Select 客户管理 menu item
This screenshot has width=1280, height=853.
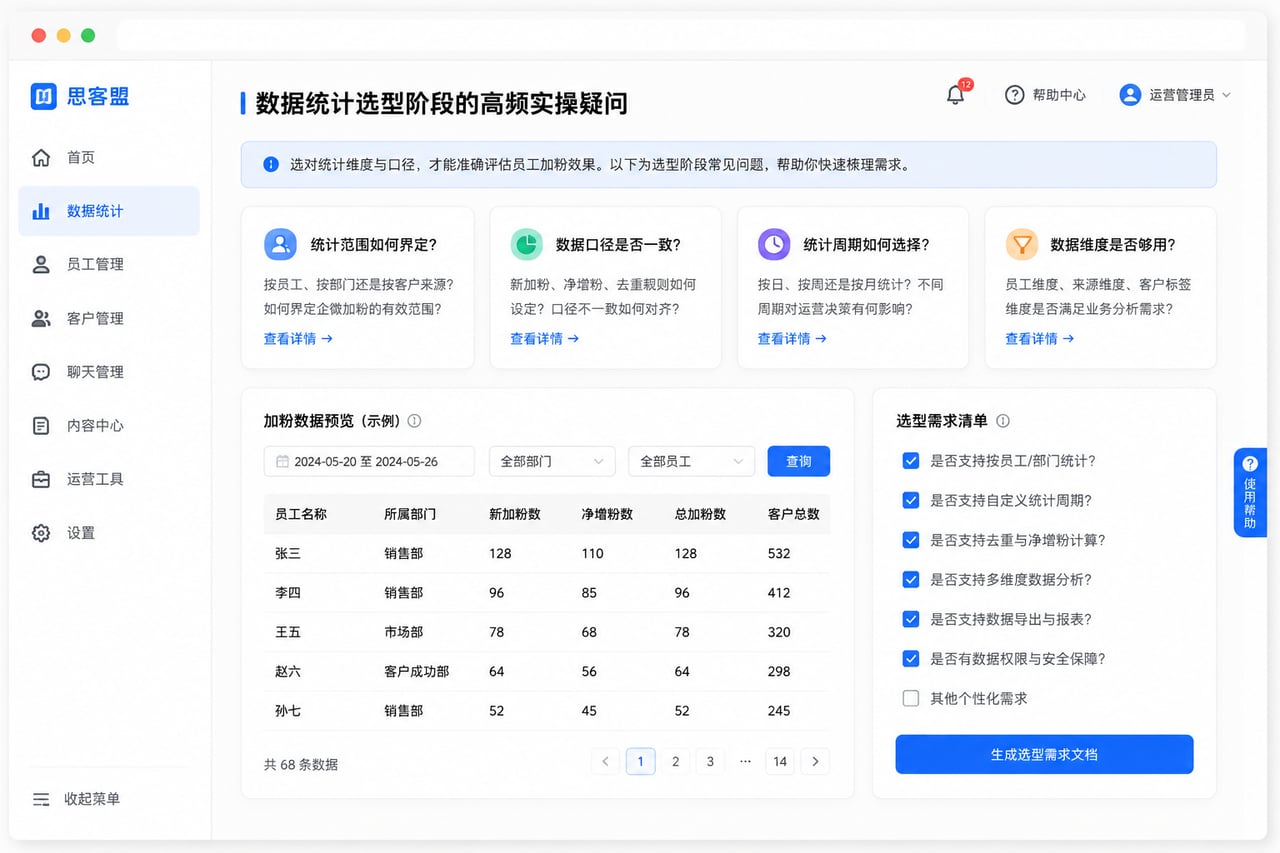pyautogui.click(x=109, y=319)
